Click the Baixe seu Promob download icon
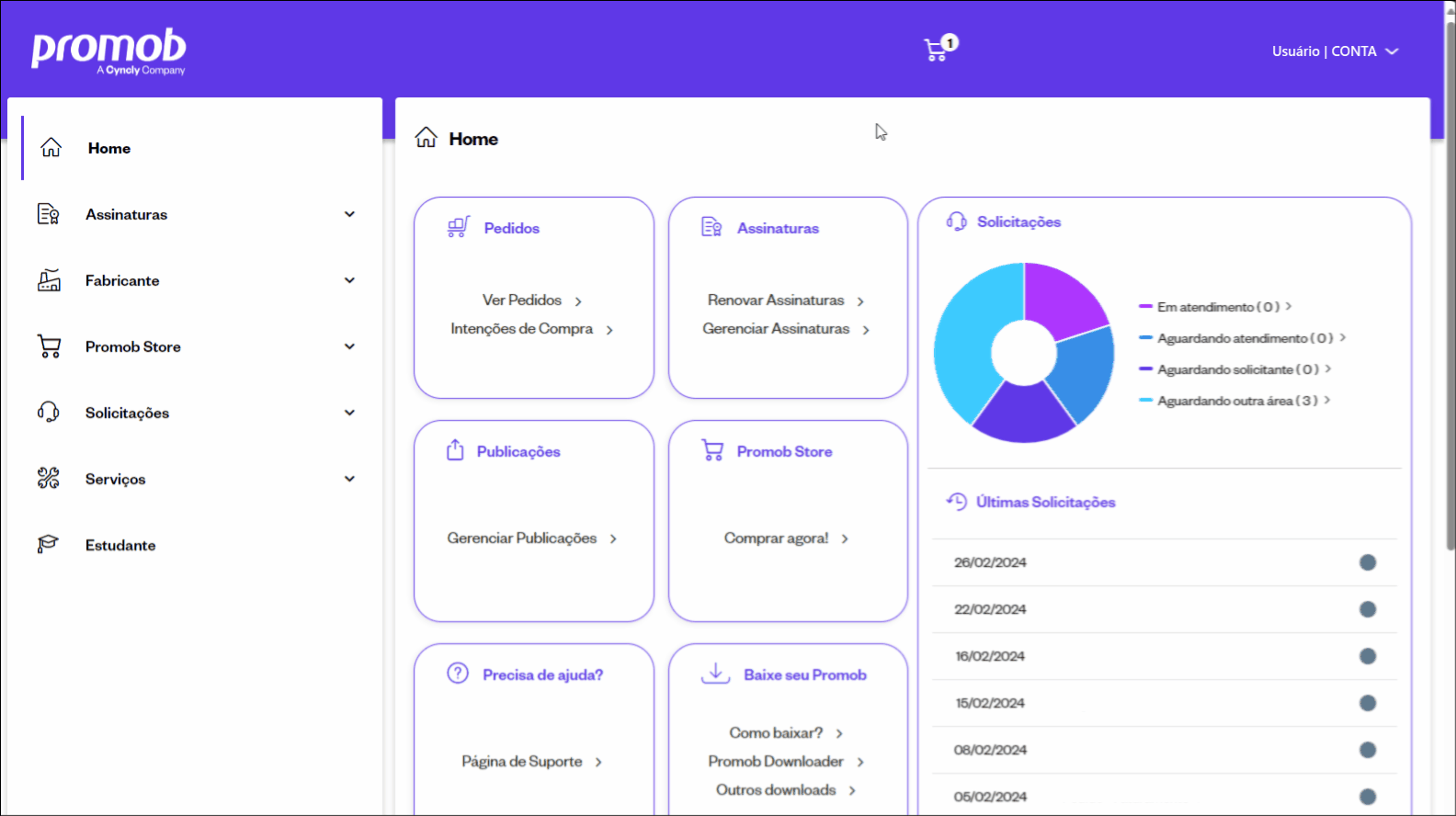The height and width of the screenshot is (816, 1456). tap(715, 674)
